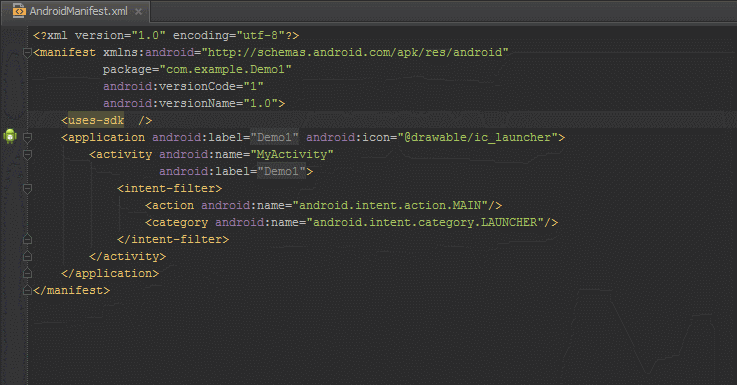Click the @drawable/ic_launcher icon reference

click(x=478, y=137)
